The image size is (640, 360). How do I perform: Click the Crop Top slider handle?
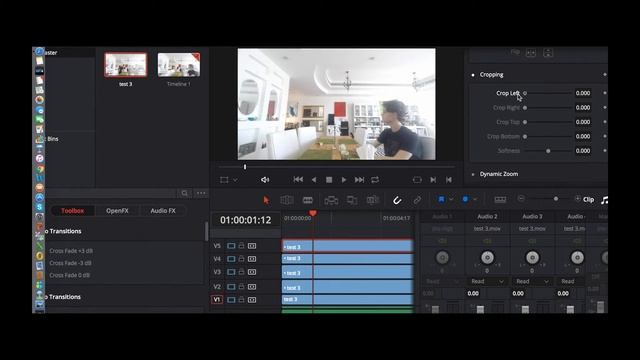[525, 122]
